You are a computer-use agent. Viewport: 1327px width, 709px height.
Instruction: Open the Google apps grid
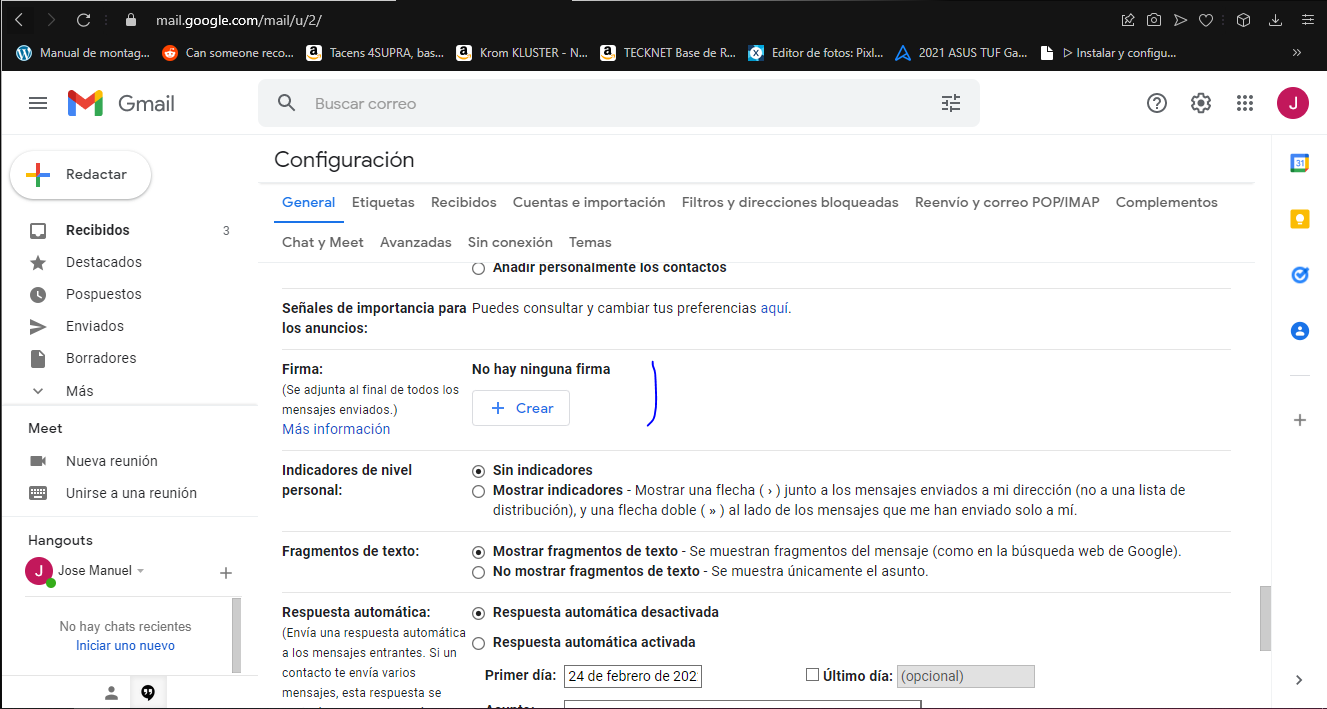1245,103
